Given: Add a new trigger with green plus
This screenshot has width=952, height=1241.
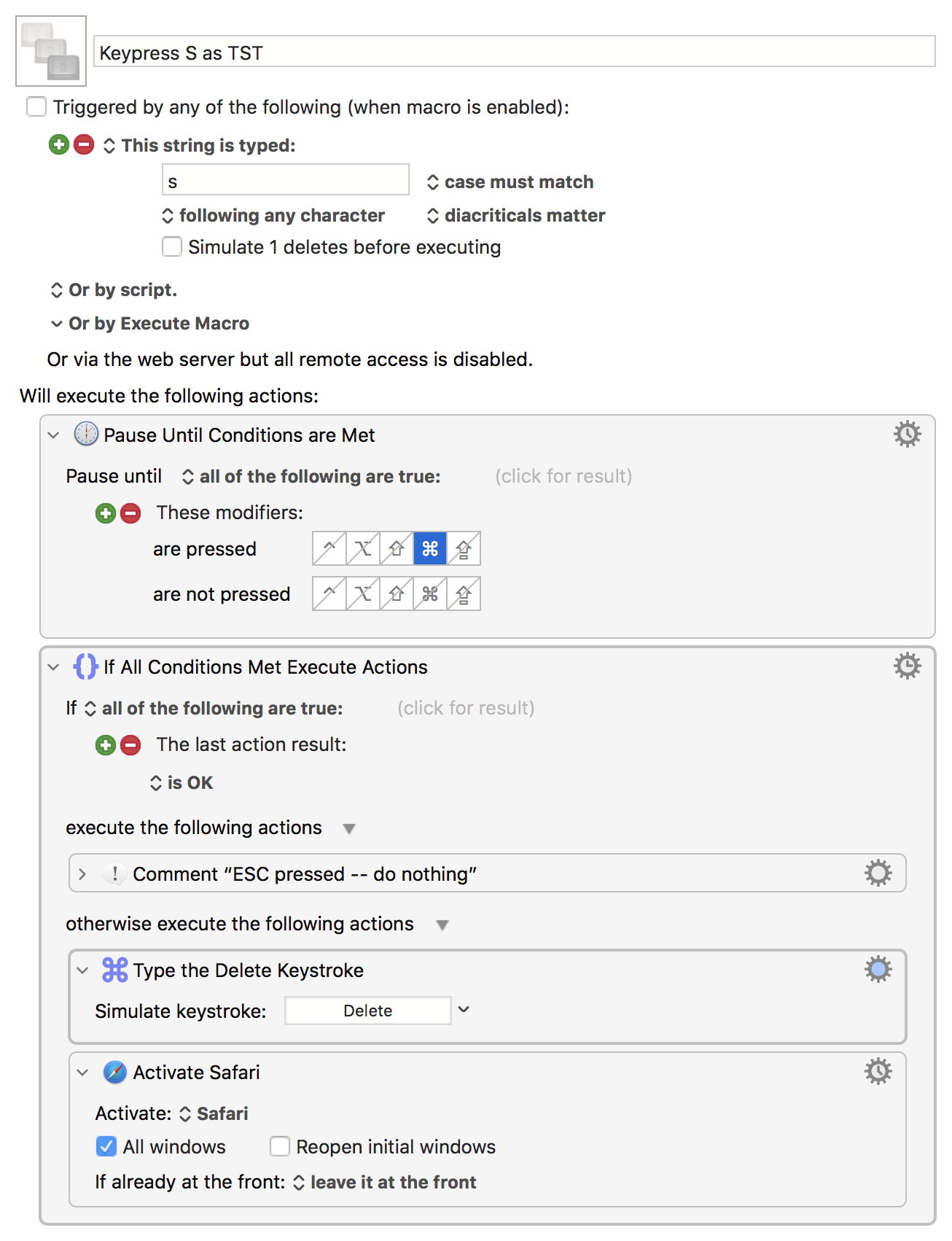Looking at the screenshot, I should pos(59,144).
